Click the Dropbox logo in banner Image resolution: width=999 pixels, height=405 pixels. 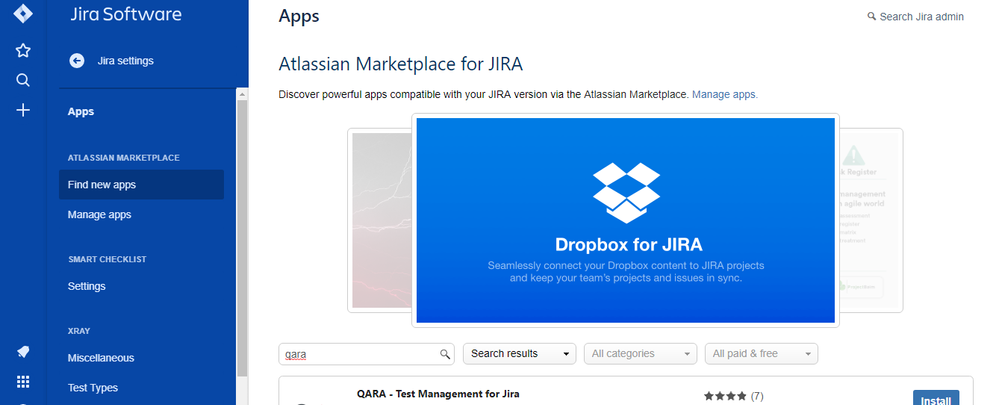[x=626, y=192]
